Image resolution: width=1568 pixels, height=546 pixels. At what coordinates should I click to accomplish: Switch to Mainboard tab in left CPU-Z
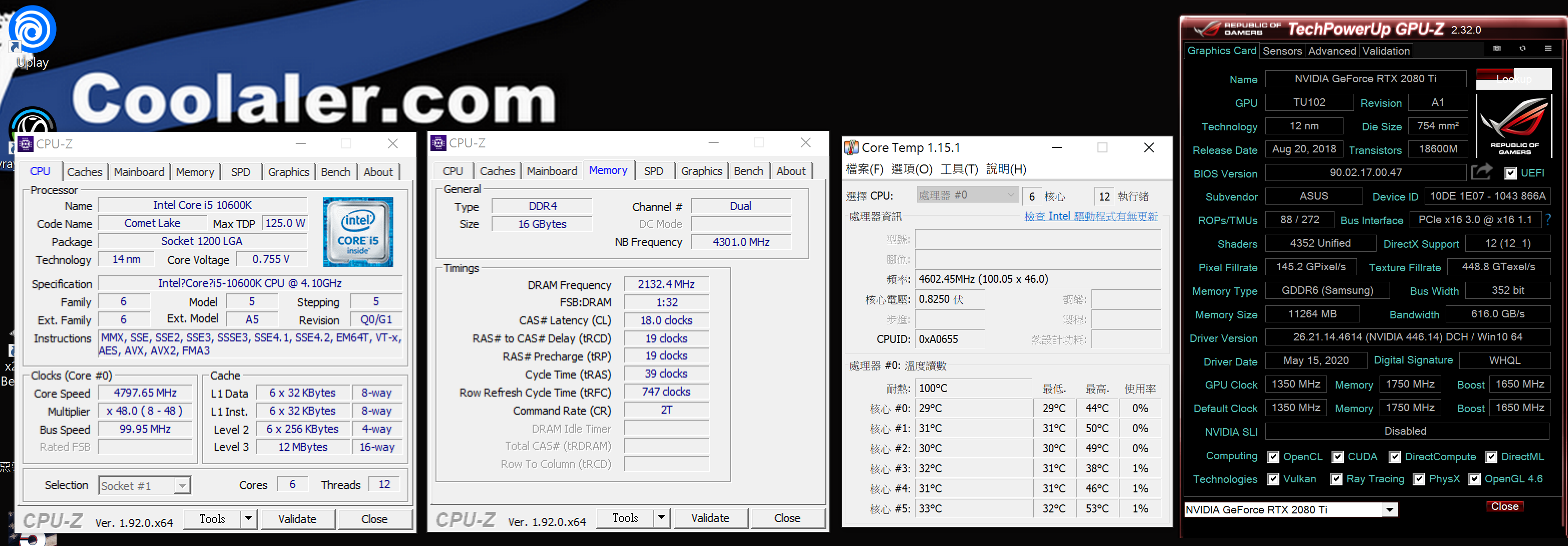[x=139, y=172]
